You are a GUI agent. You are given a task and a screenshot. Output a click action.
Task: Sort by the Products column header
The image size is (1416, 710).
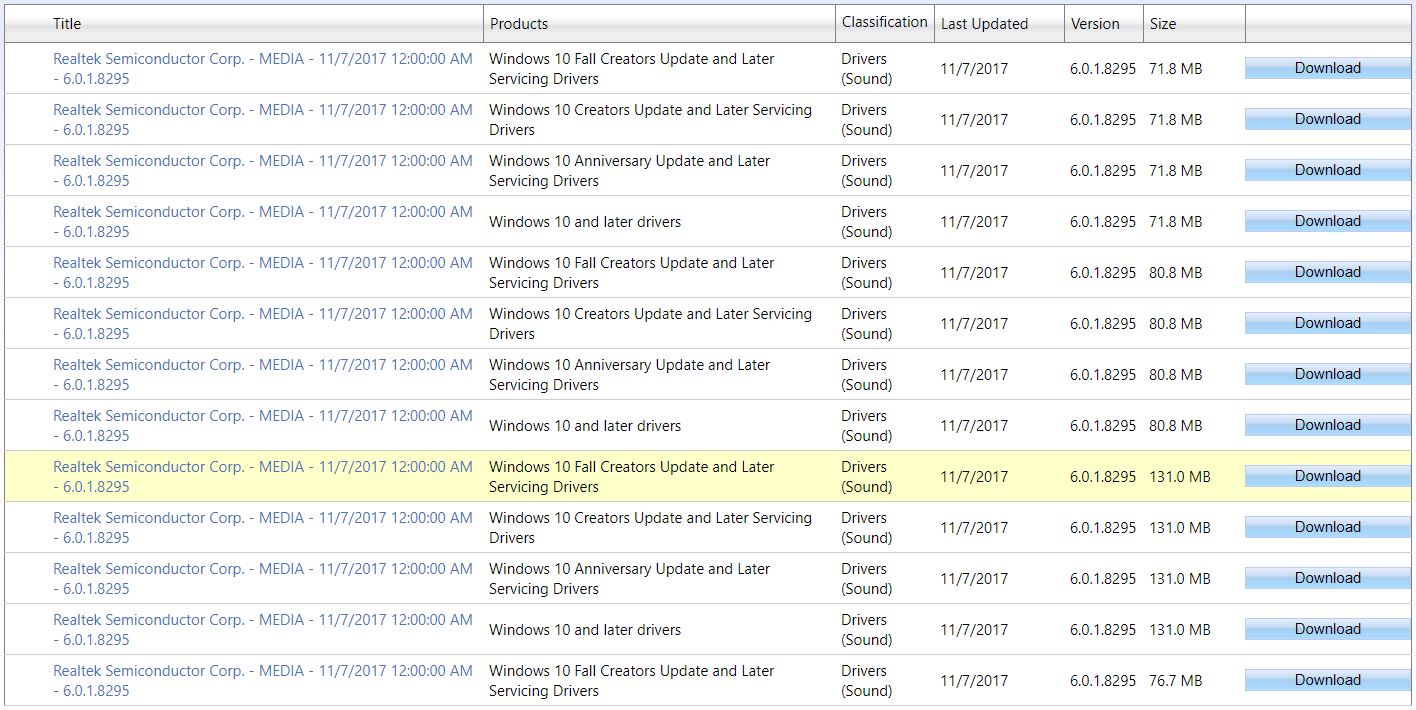coord(518,23)
